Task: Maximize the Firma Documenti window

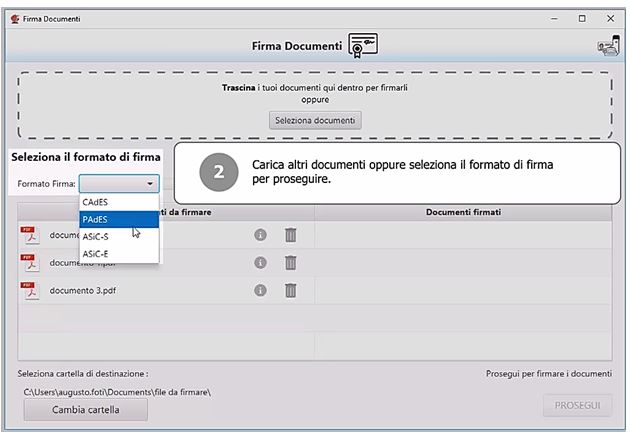Action: click(582, 19)
